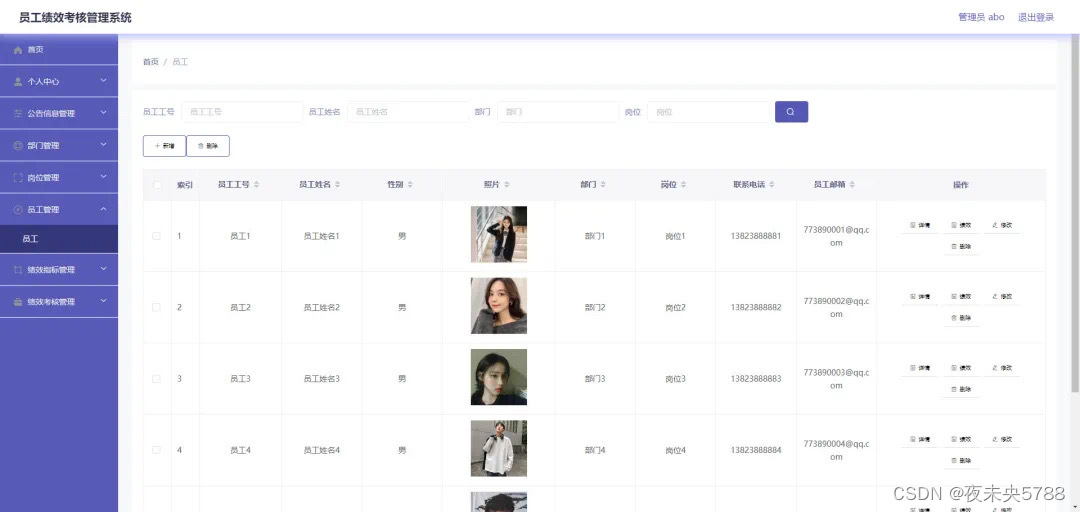Click the search magnifier button
This screenshot has height=512, width=1080.
791,112
